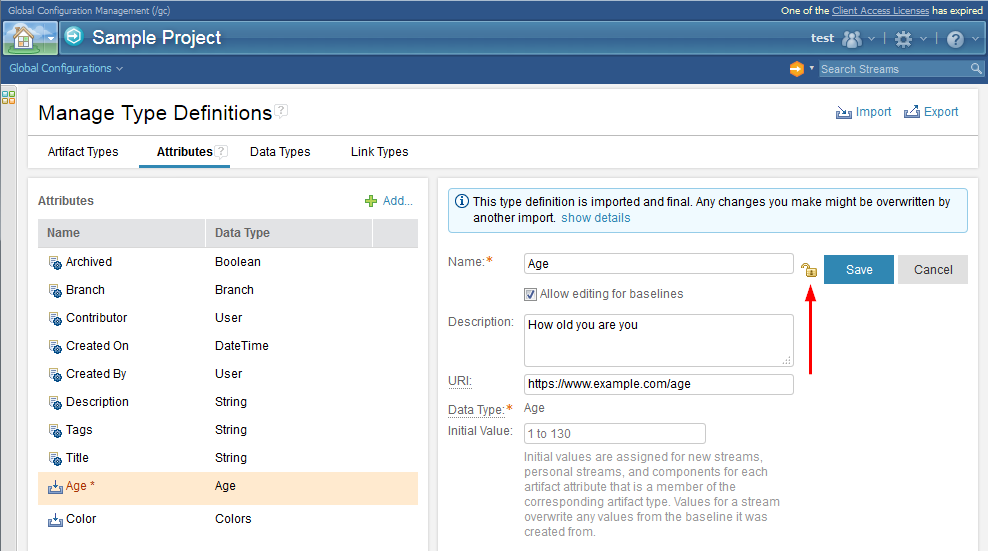The width and height of the screenshot is (988, 551).
Task: Click the search magnifier in Search Streams
Action: click(x=976, y=69)
